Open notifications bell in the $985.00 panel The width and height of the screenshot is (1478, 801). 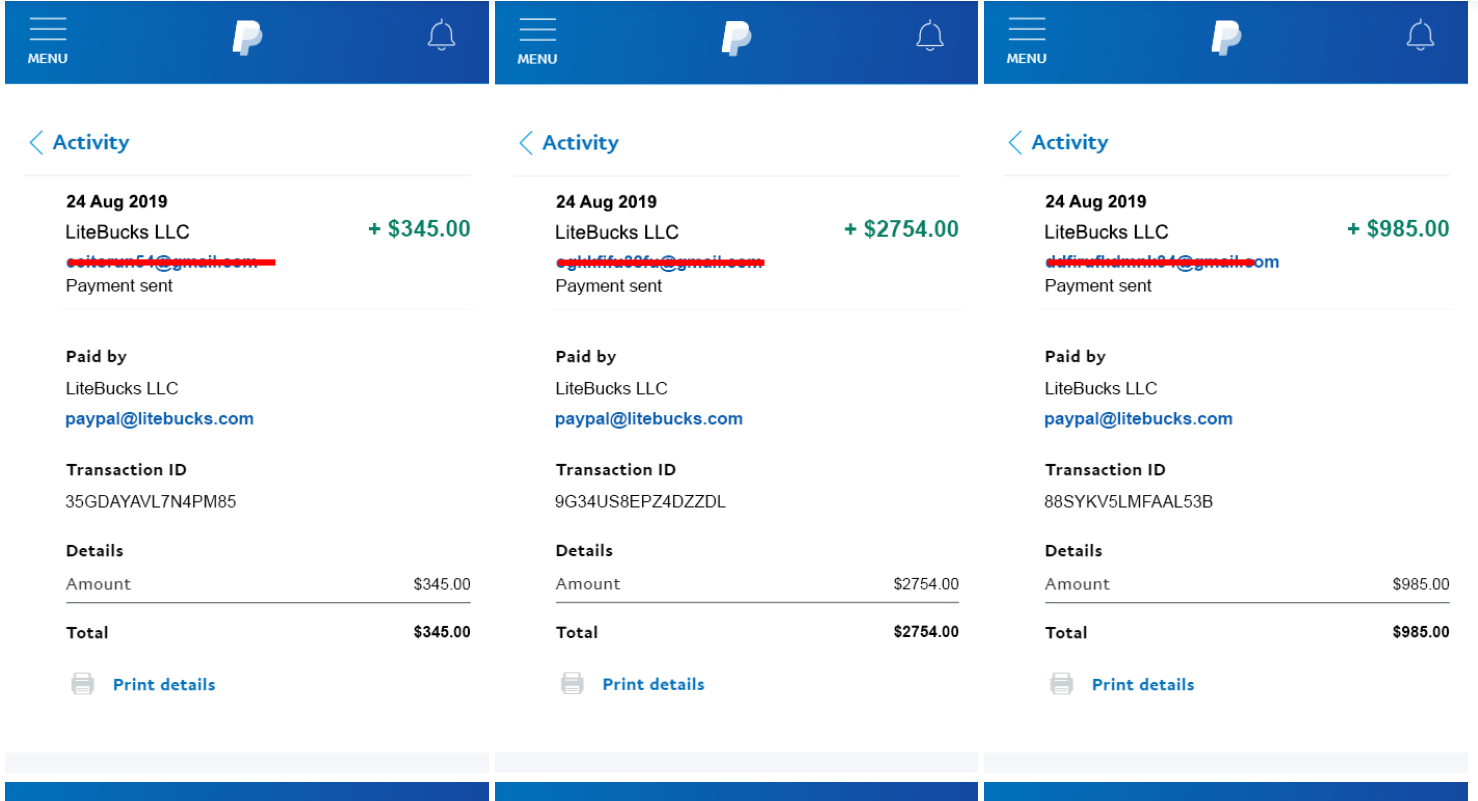pyautogui.click(x=1420, y=35)
